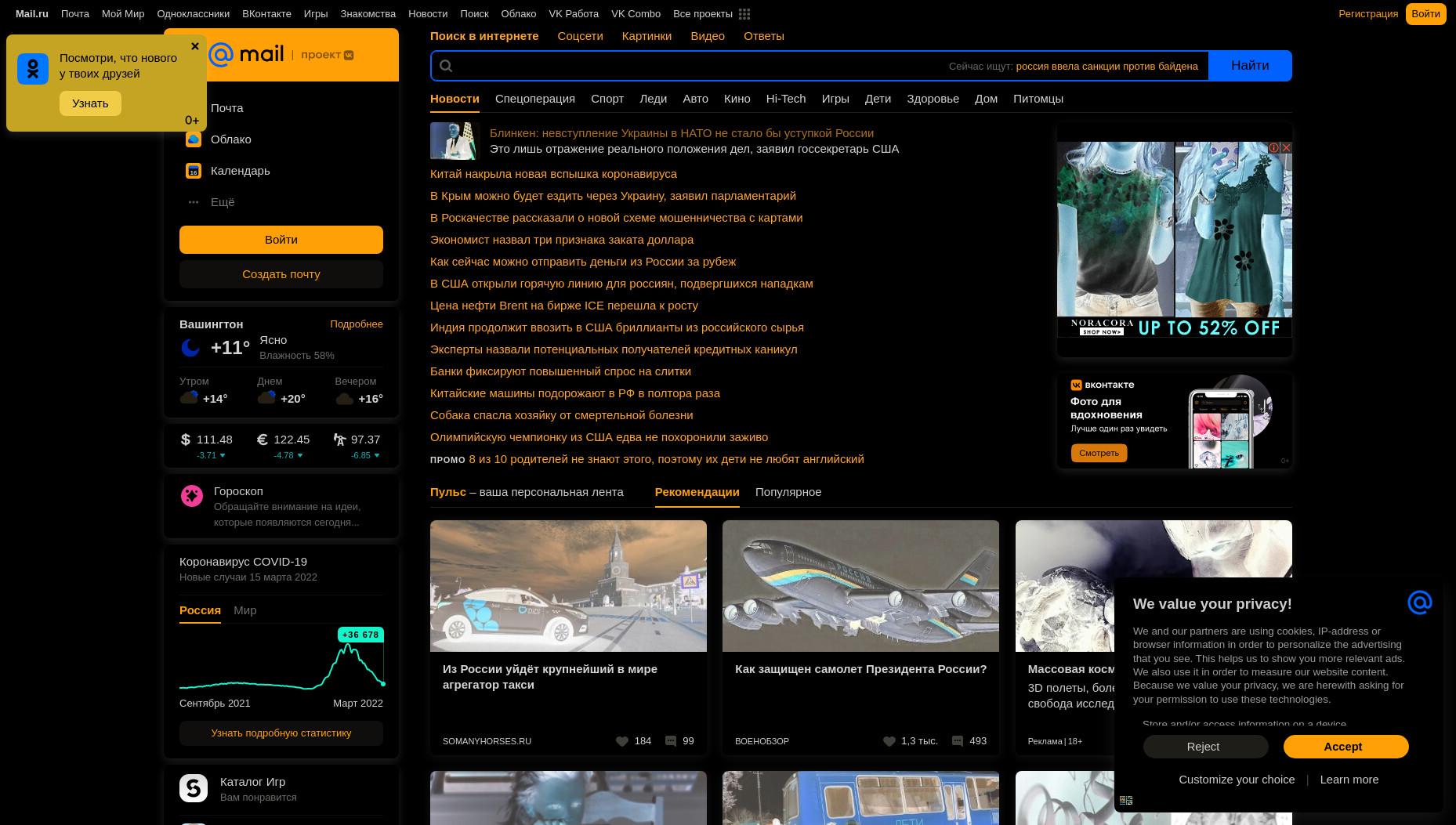The image size is (1456, 825).
Task: Open Блинкен NATO headline
Action: (x=682, y=133)
